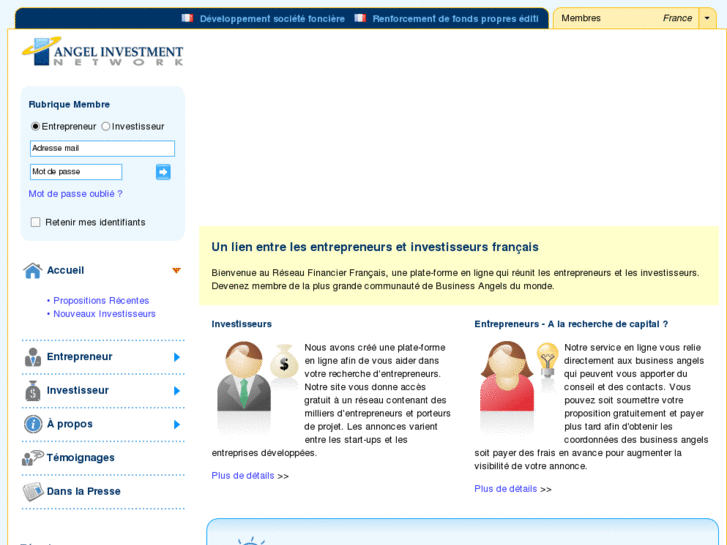Open Nouveaux Investisseurs link

pos(104,314)
